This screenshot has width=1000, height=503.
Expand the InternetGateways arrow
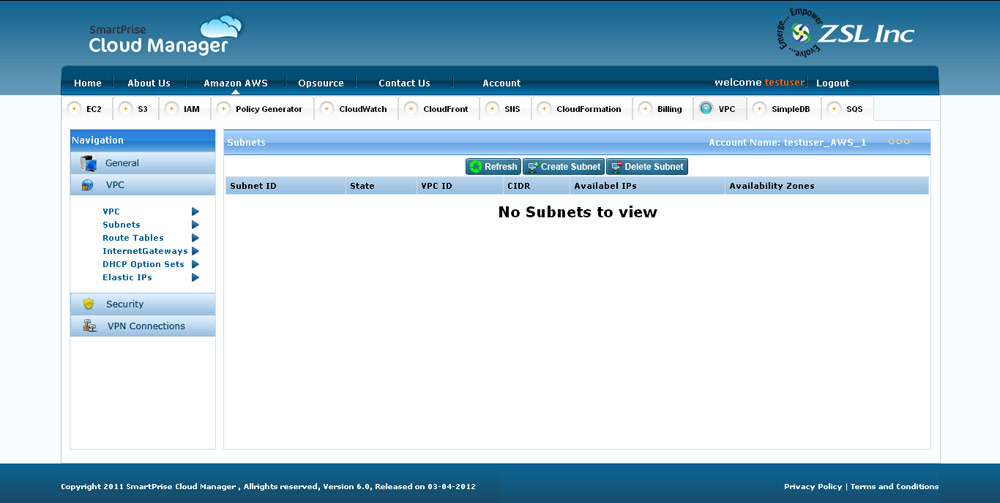click(195, 251)
